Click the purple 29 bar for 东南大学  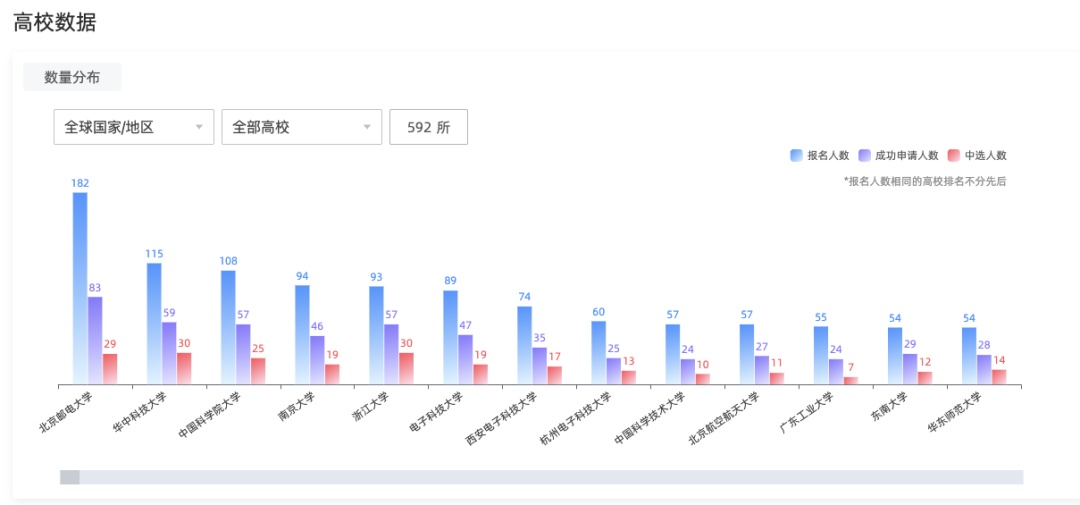click(x=910, y=369)
